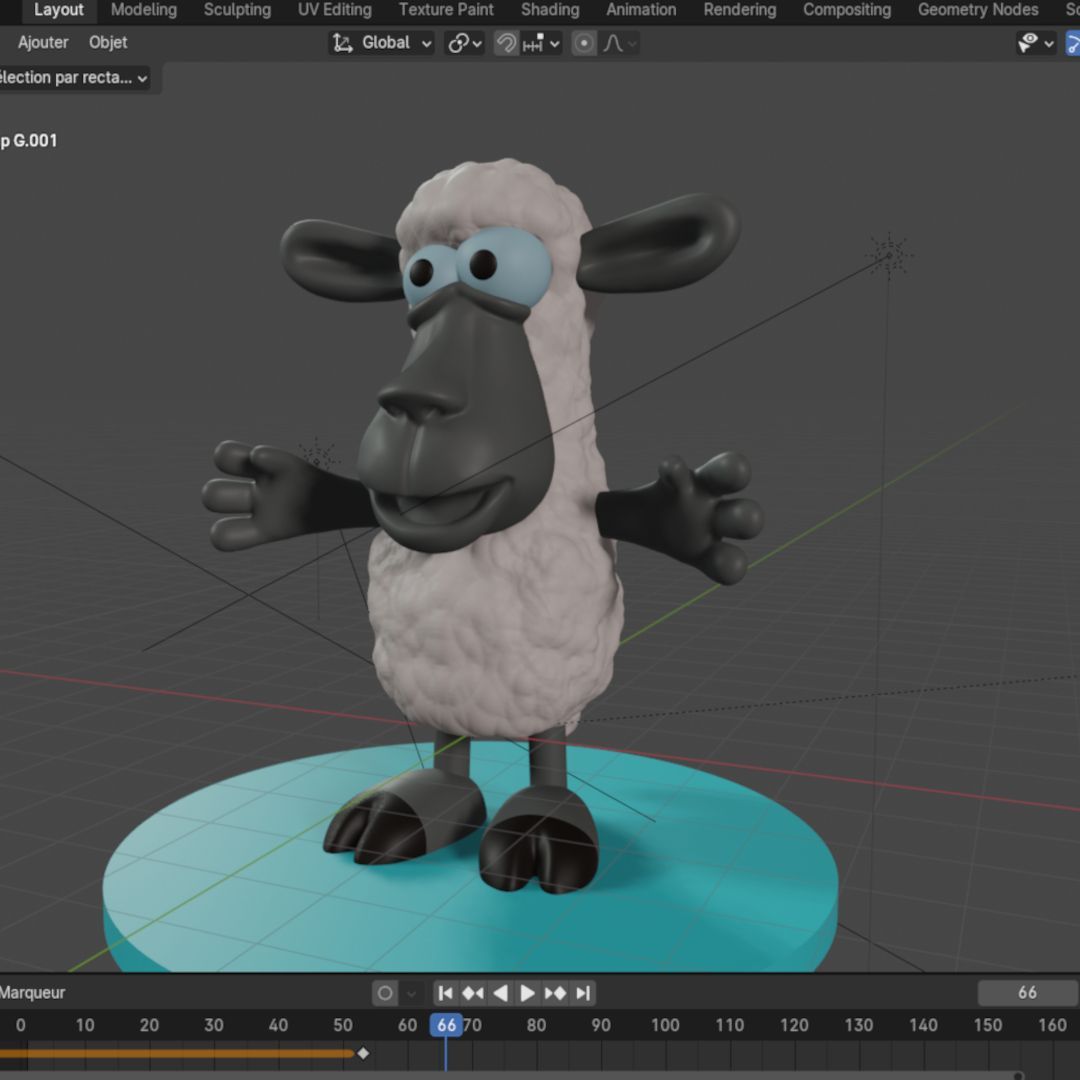
Task: Click frame 30 on the timeline ruler
Action: [214, 1025]
